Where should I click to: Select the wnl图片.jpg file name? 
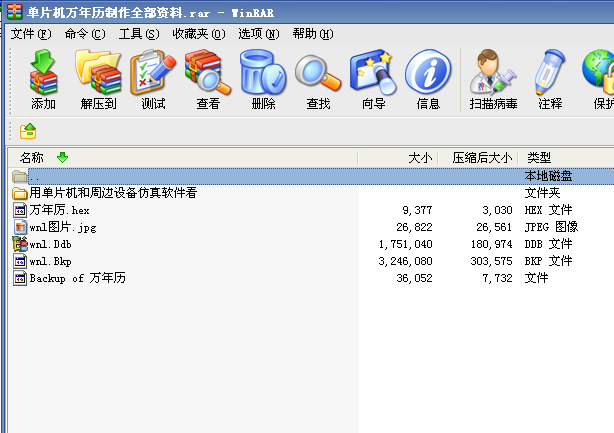(63, 227)
